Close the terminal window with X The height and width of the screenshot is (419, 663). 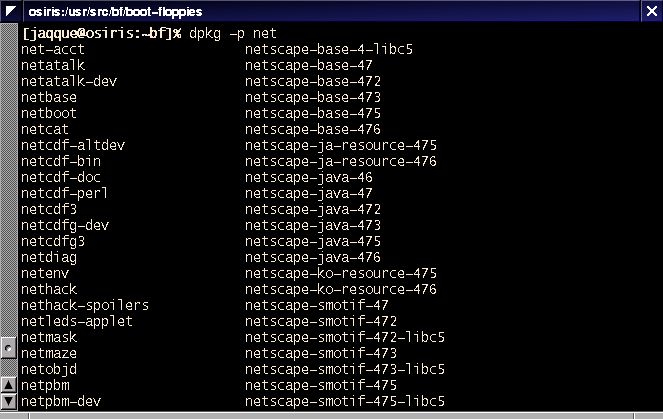tap(652, 11)
